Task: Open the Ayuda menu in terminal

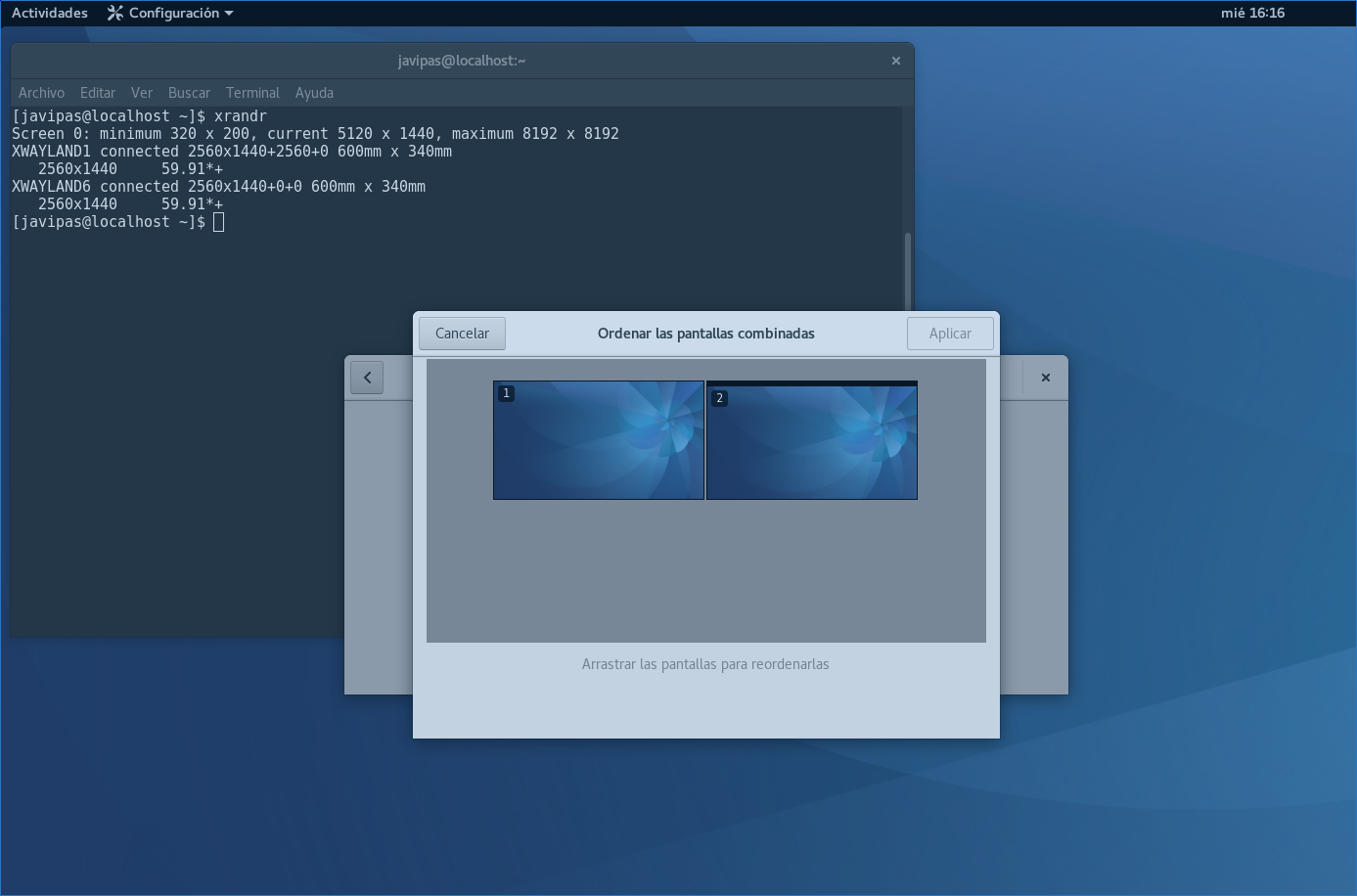Action: tap(314, 93)
